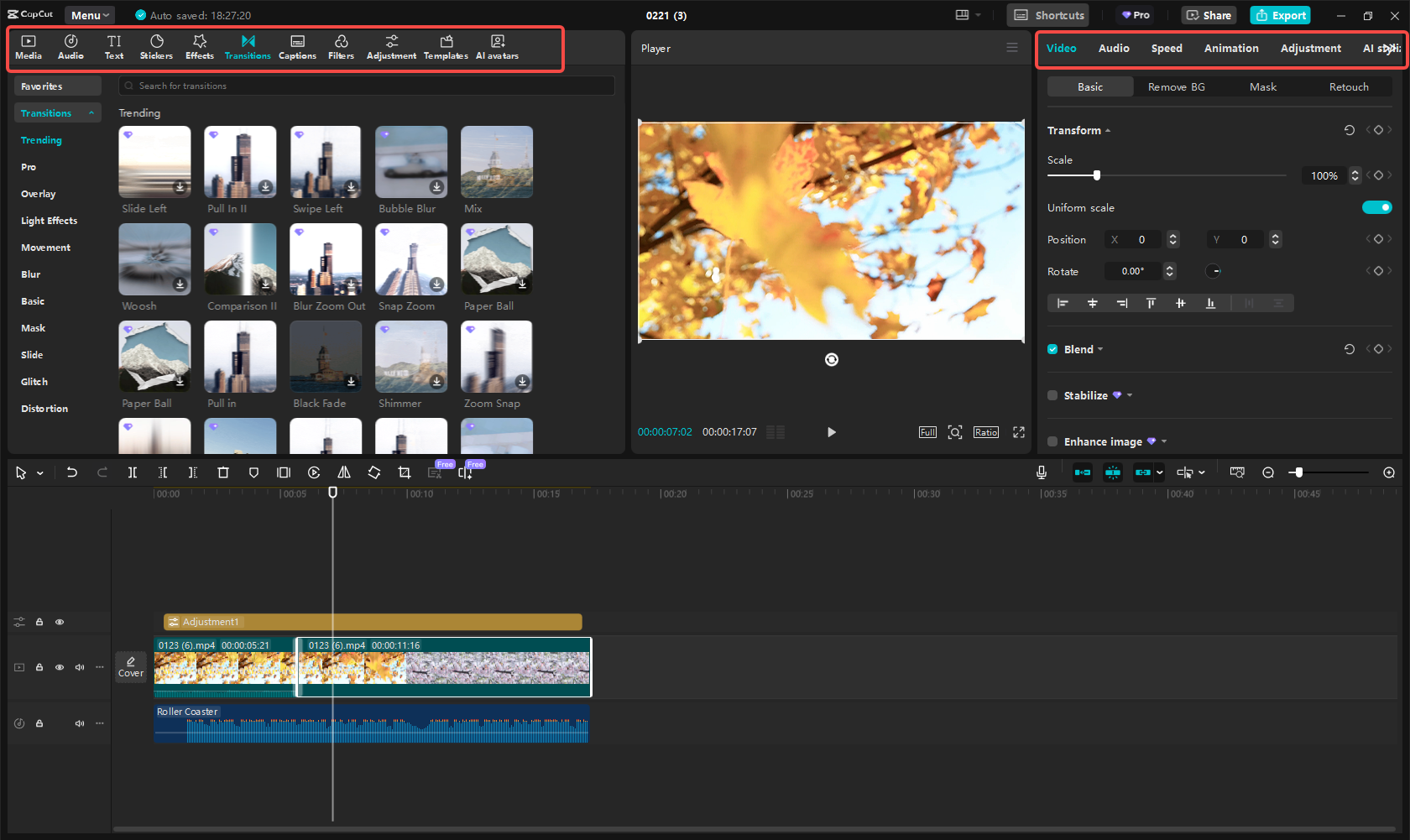Click the Mirror icon in the timeline toolbar
The width and height of the screenshot is (1410, 840).
point(343,472)
